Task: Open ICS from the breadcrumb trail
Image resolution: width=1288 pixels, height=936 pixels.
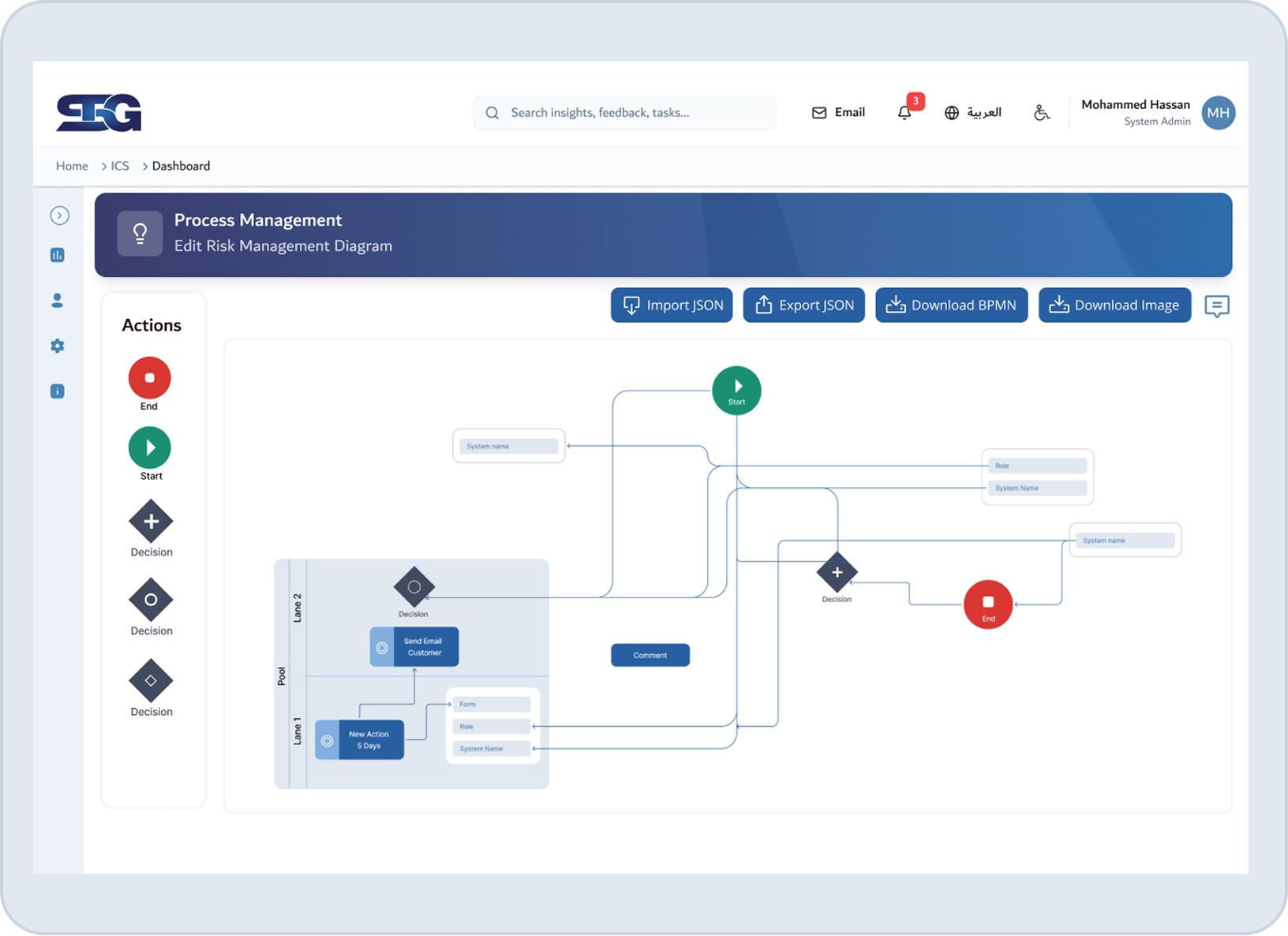Action: coord(121,166)
